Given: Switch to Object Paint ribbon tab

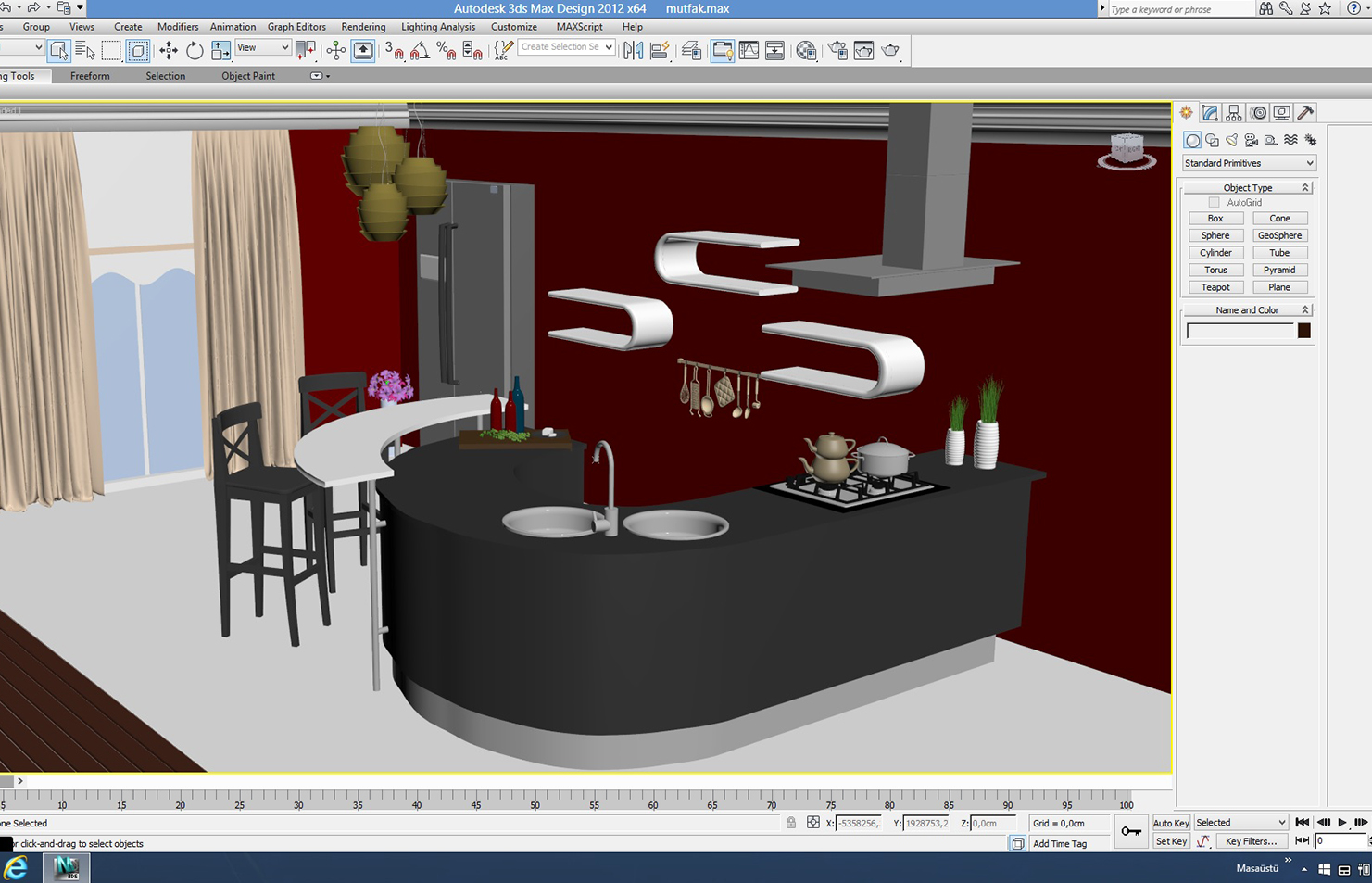Looking at the screenshot, I should click(x=248, y=76).
